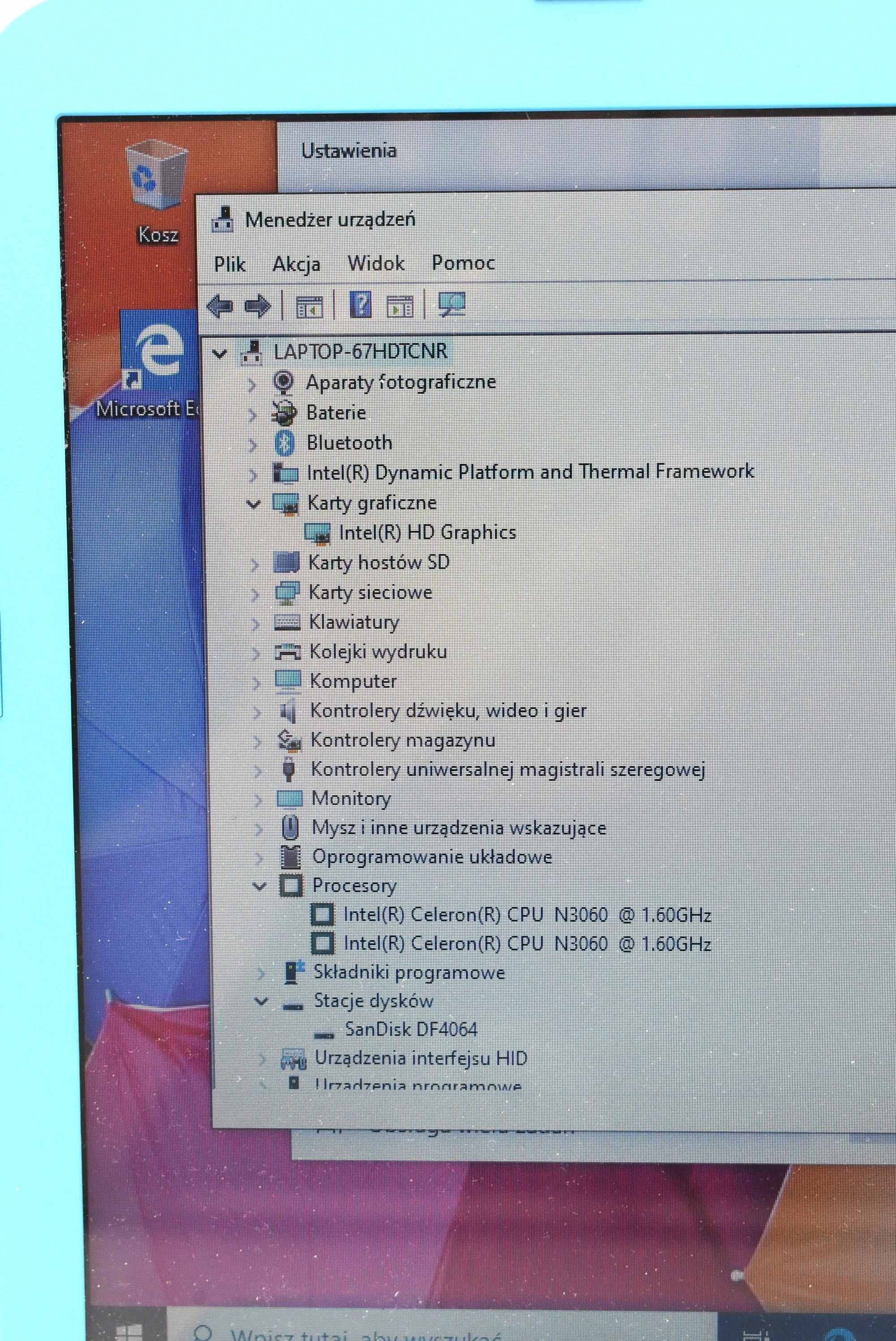
Task: Click the Monitory display icon
Action: click(x=289, y=799)
